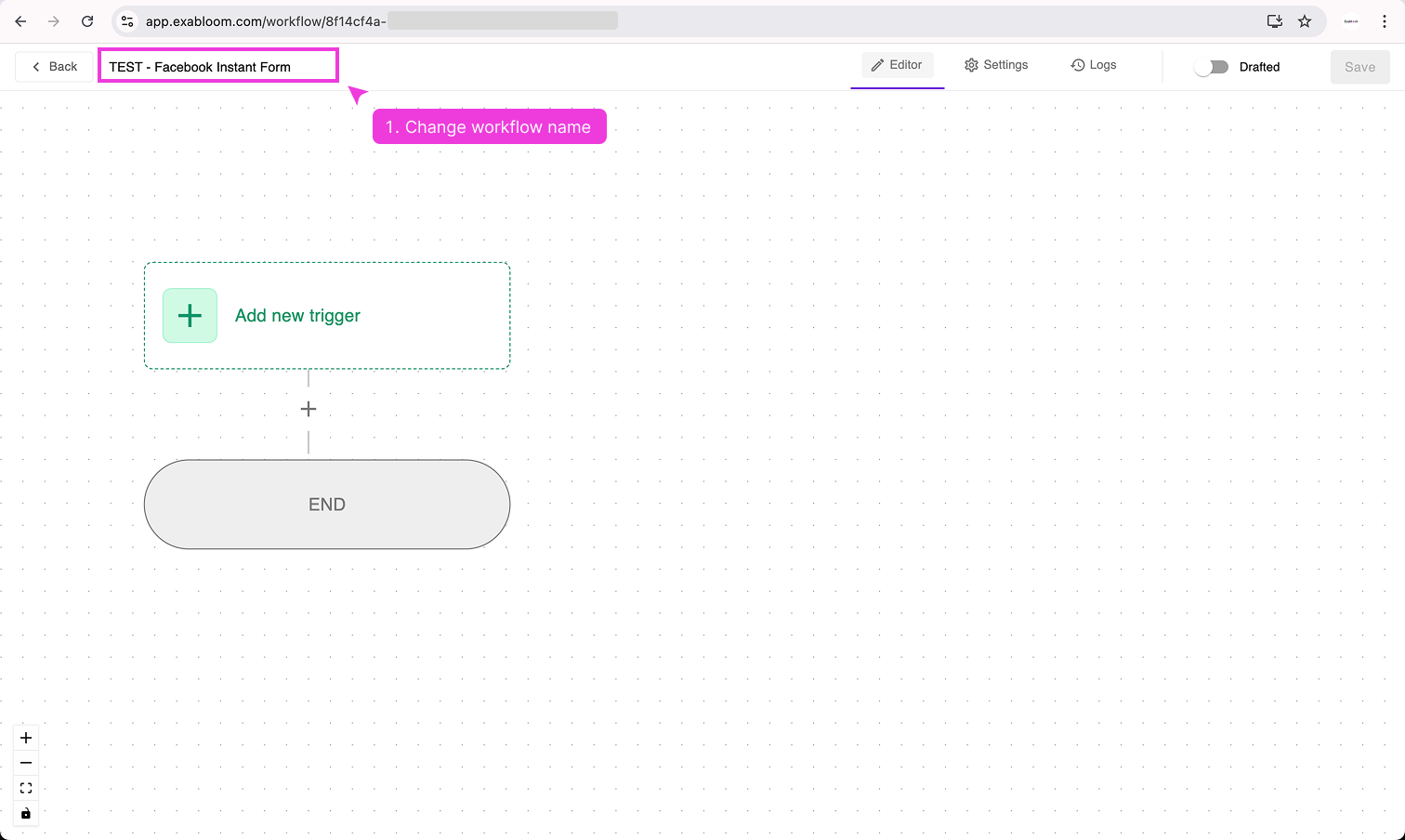Add a step with the plus connector icon
The width and height of the screenshot is (1405, 840).
(x=308, y=409)
